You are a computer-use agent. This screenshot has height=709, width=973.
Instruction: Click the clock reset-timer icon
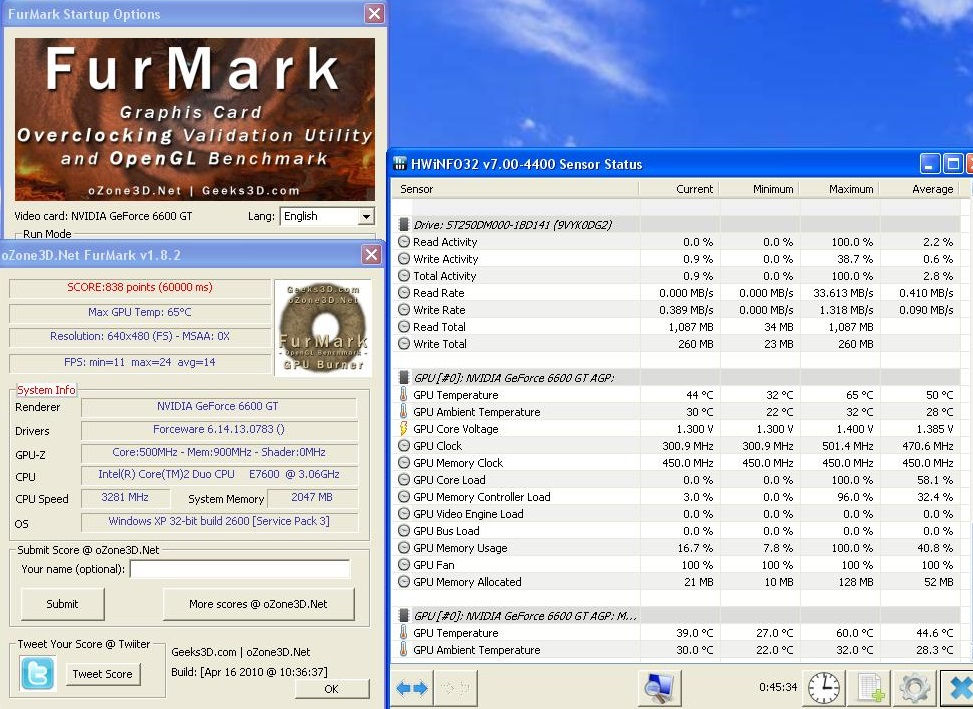tap(823, 688)
